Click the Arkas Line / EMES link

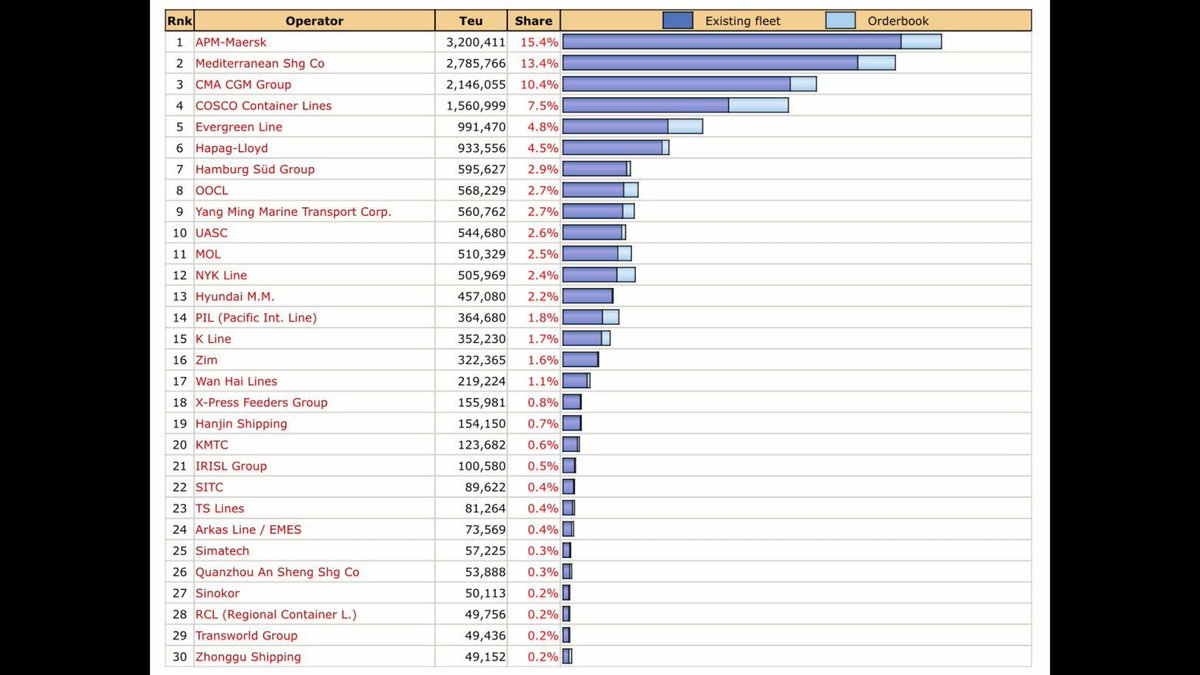[x=248, y=529]
